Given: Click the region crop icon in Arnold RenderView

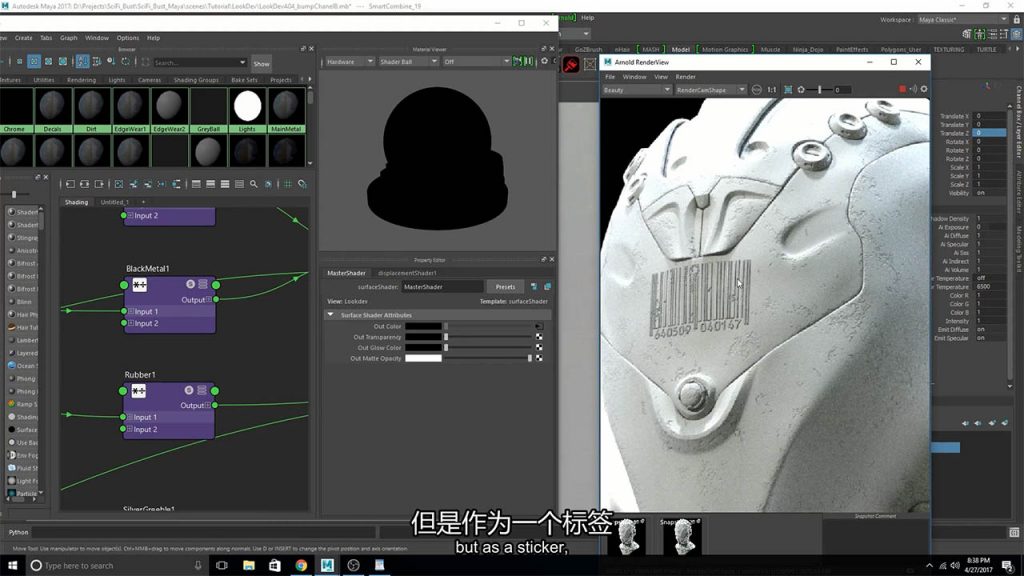Looking at the screenshot, I should point(788,89).
